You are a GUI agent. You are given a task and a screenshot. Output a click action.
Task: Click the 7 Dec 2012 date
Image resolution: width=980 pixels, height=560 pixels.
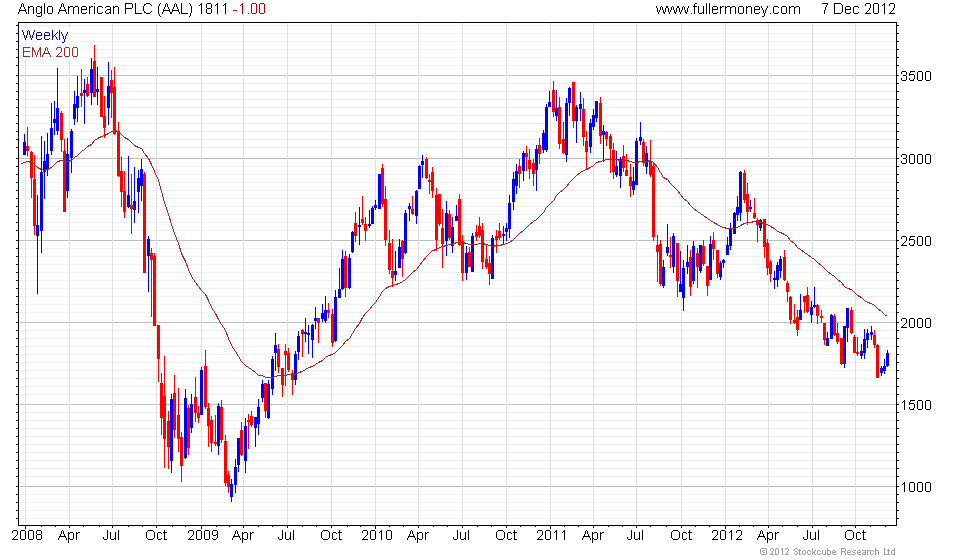tap(858, 9)
